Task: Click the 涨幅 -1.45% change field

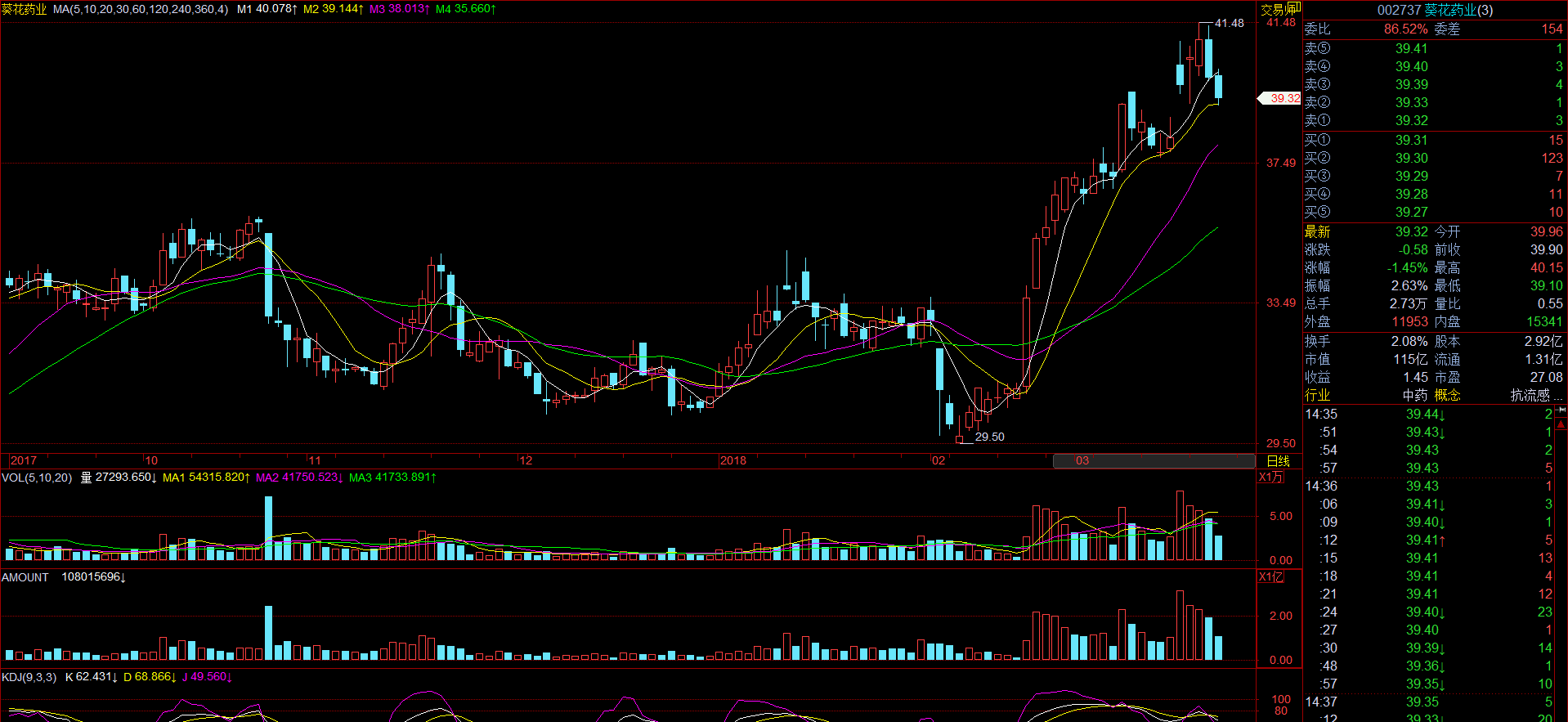Action: pyautogui.click(x=1366, y=267)
